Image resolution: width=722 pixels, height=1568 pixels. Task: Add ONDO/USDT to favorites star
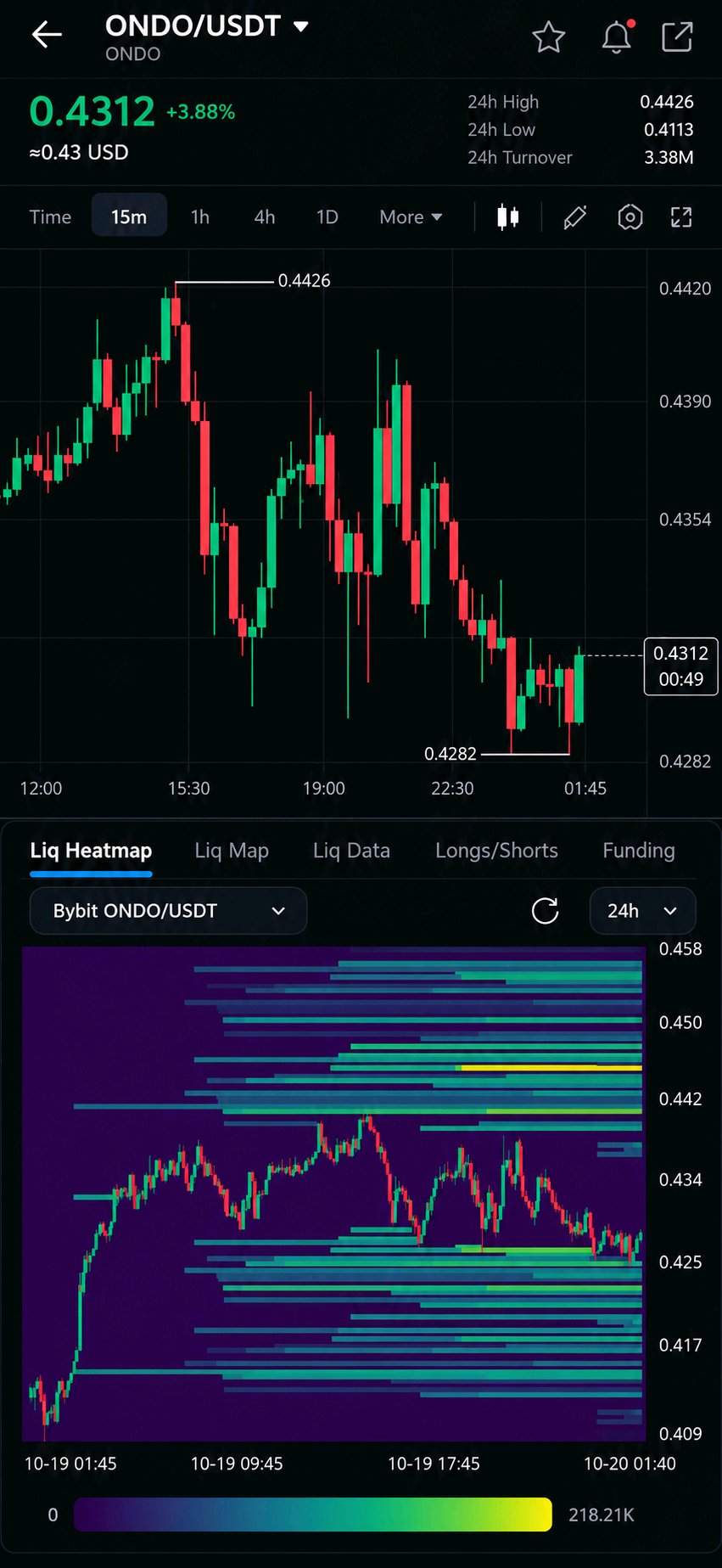coord(549,37)
